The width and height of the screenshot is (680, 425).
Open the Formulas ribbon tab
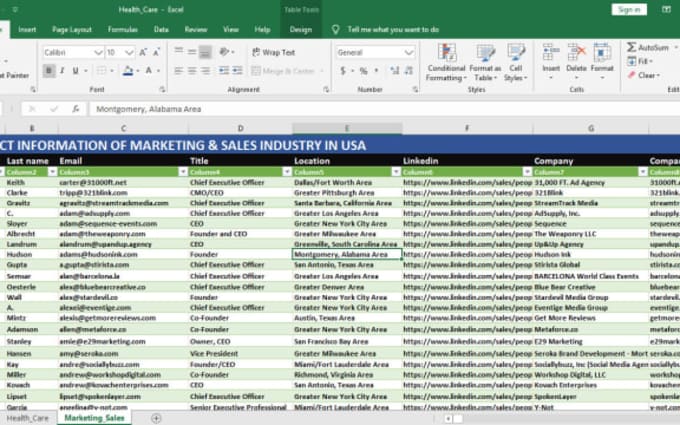pyautogui.click(x=123, y=29)
